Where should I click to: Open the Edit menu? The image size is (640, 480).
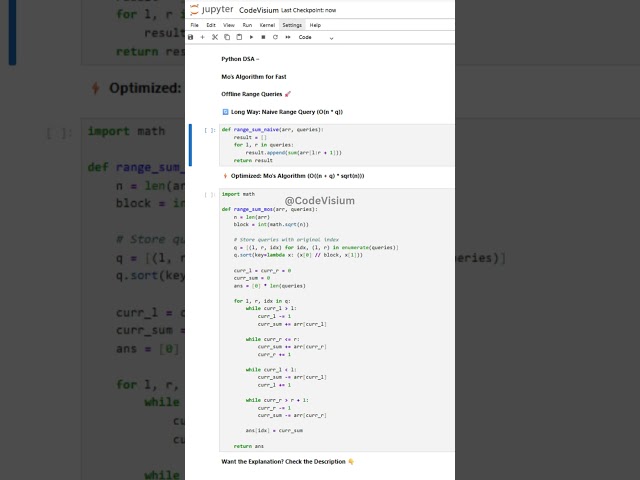(211, 25)
